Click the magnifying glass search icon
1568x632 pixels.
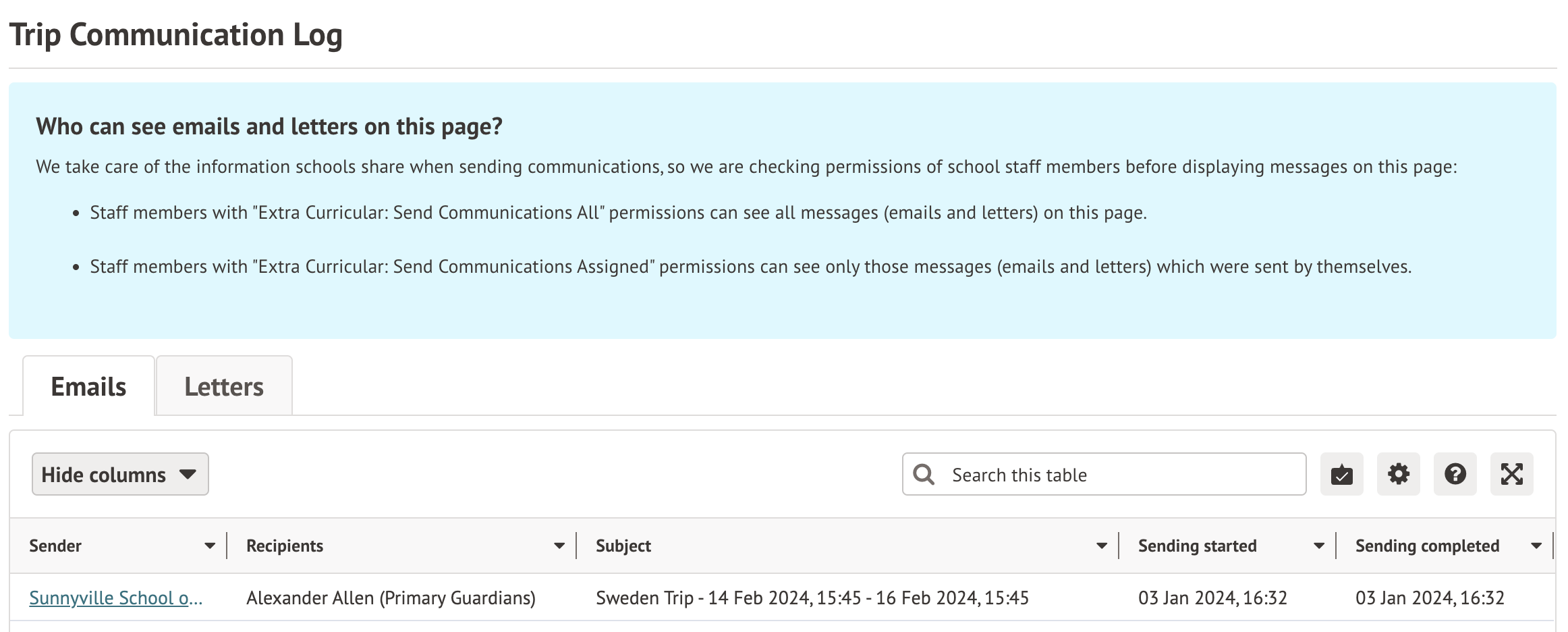tap(924, 475)
